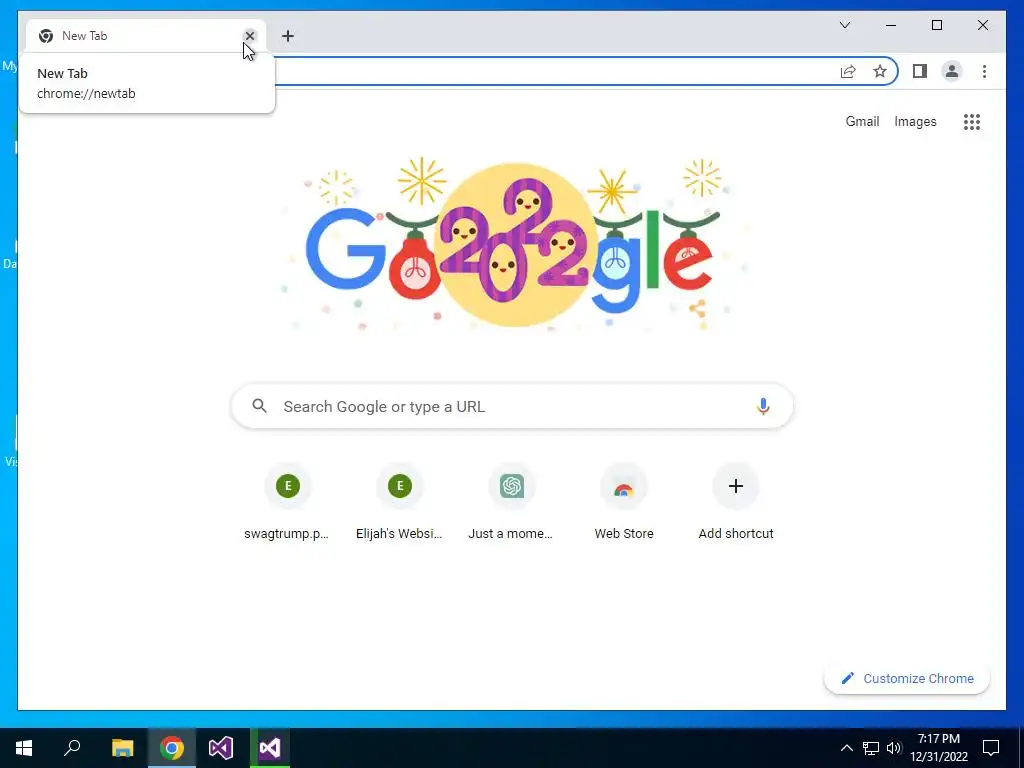The height and width of the screenshot is (768, 1024).
Task: Open the taskbar clock showing 7:17 PM
Action: (939, 748)
